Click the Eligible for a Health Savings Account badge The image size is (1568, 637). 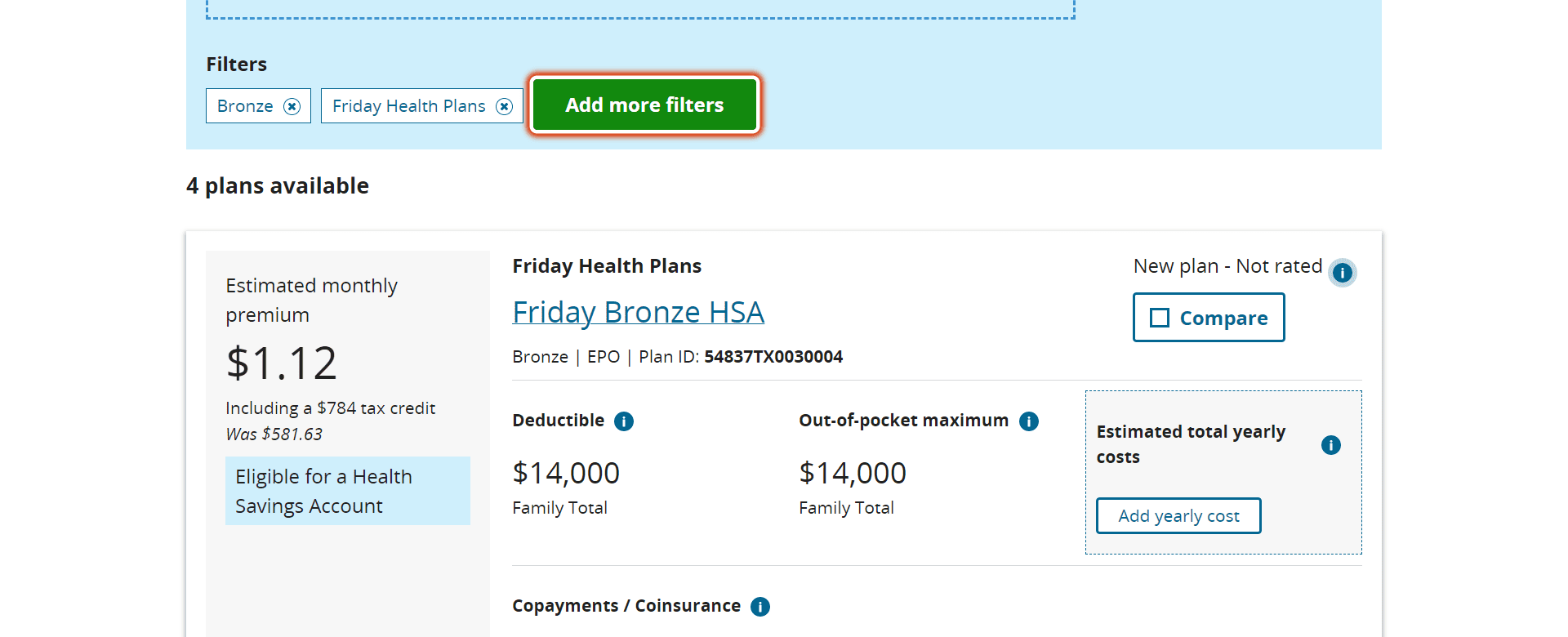[348, 491]
